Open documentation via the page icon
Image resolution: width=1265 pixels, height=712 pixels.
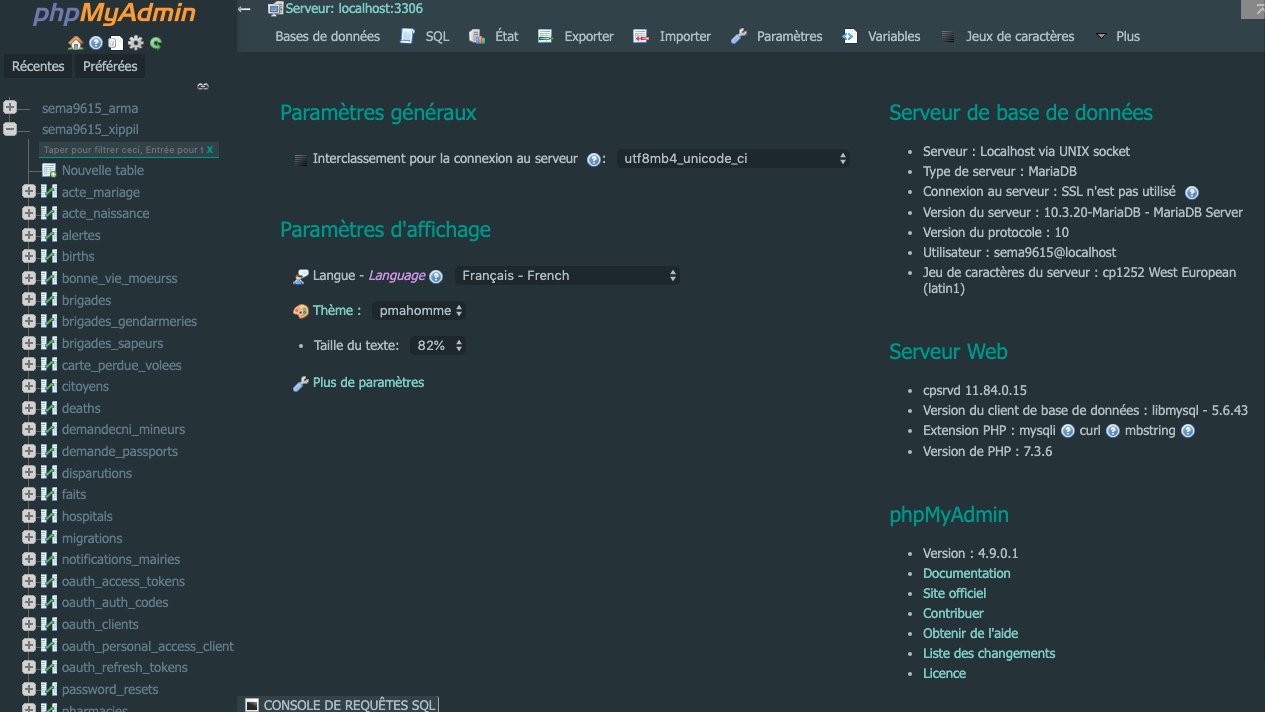point(116,44)
